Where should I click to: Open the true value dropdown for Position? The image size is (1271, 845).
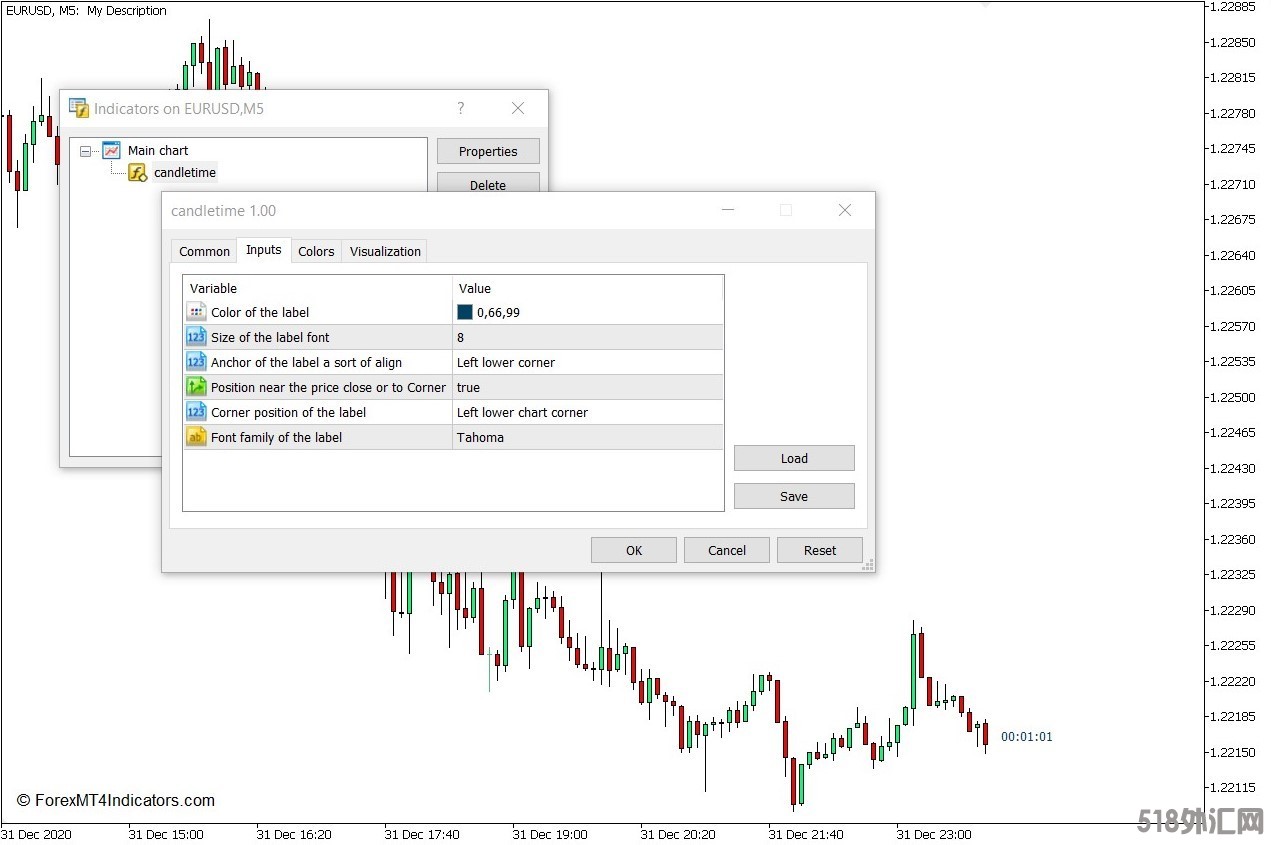click(x=588, y=387)
